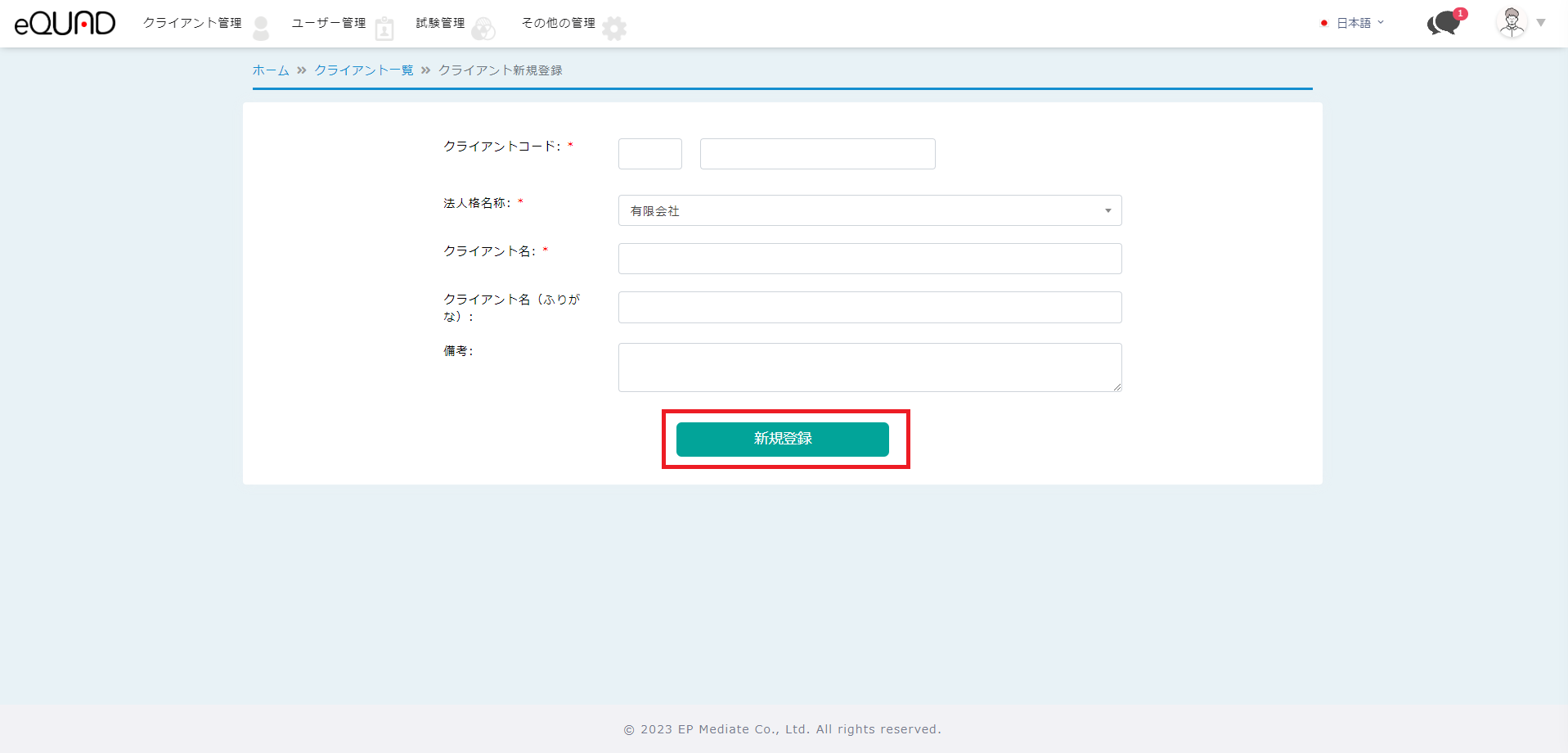Open the chat notifications icon
Image resolution: width=1568 pixels, height=753 pixels.
pyautogui.click(x=1444, y=23)
